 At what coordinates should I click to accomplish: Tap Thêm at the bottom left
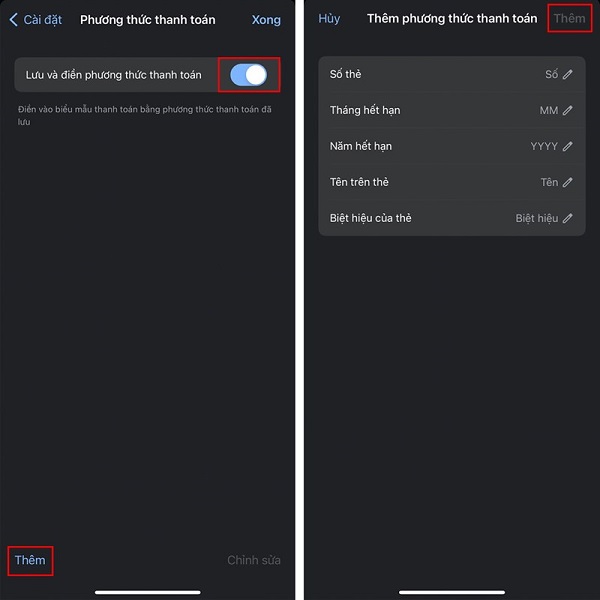click(30, 560)
